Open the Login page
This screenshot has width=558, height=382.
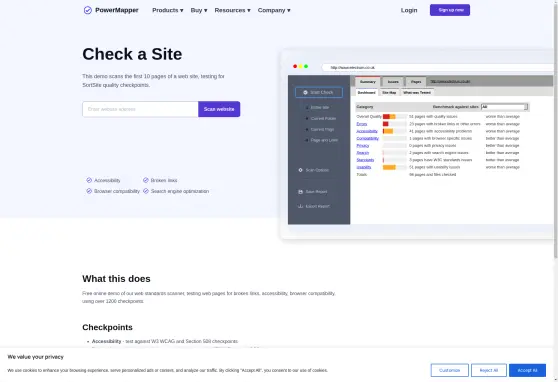click(409, 10)
